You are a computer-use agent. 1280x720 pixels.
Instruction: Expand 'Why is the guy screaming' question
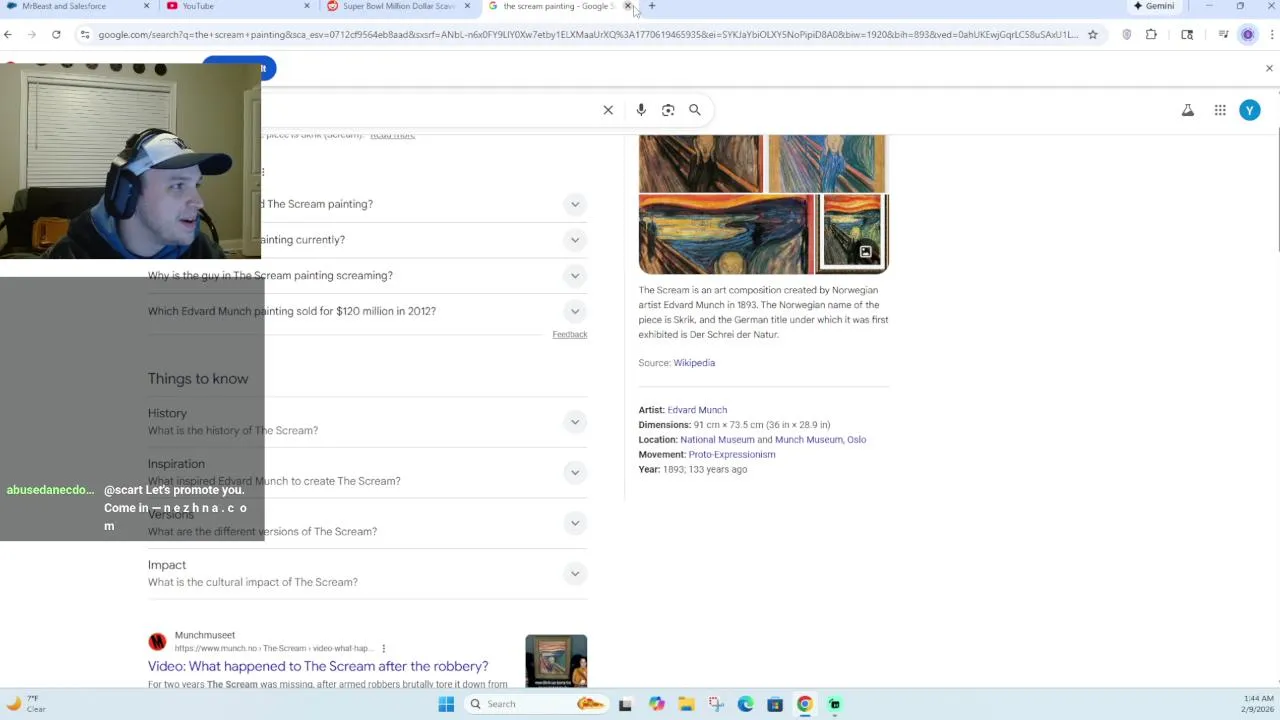tap(575, 275)
